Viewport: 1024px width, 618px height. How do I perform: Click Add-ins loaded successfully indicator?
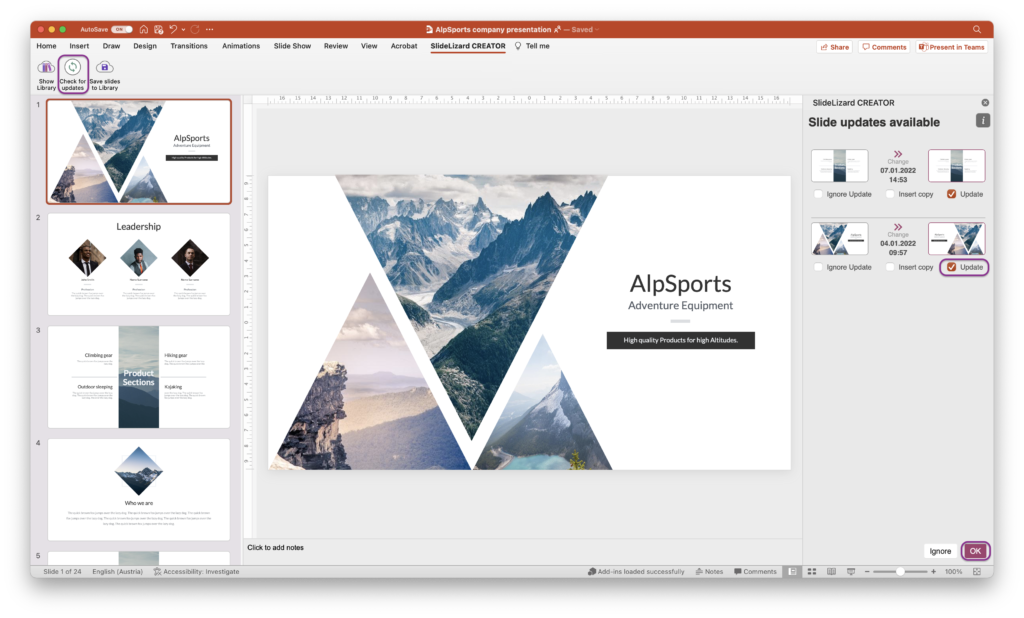[x=636, y=572]
